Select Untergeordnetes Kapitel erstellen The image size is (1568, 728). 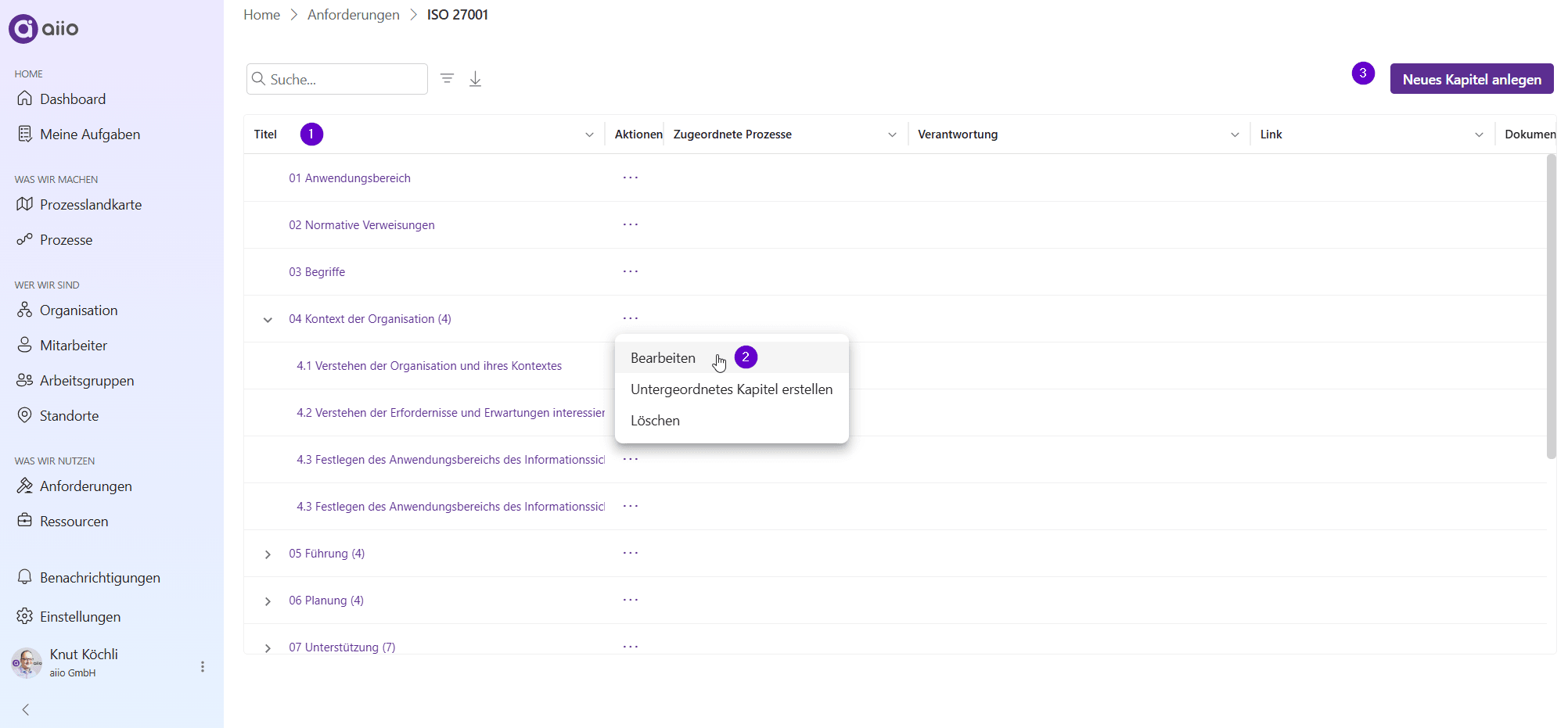tap(732, 389)
